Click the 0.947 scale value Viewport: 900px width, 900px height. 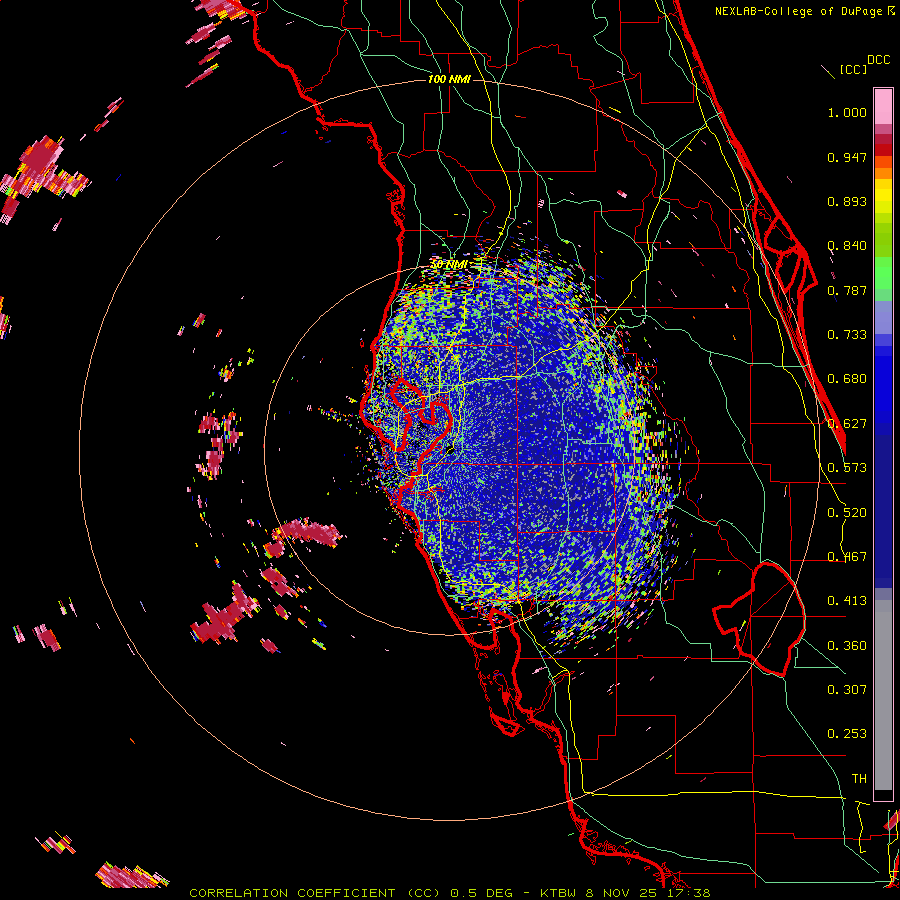tap(847, 157)
